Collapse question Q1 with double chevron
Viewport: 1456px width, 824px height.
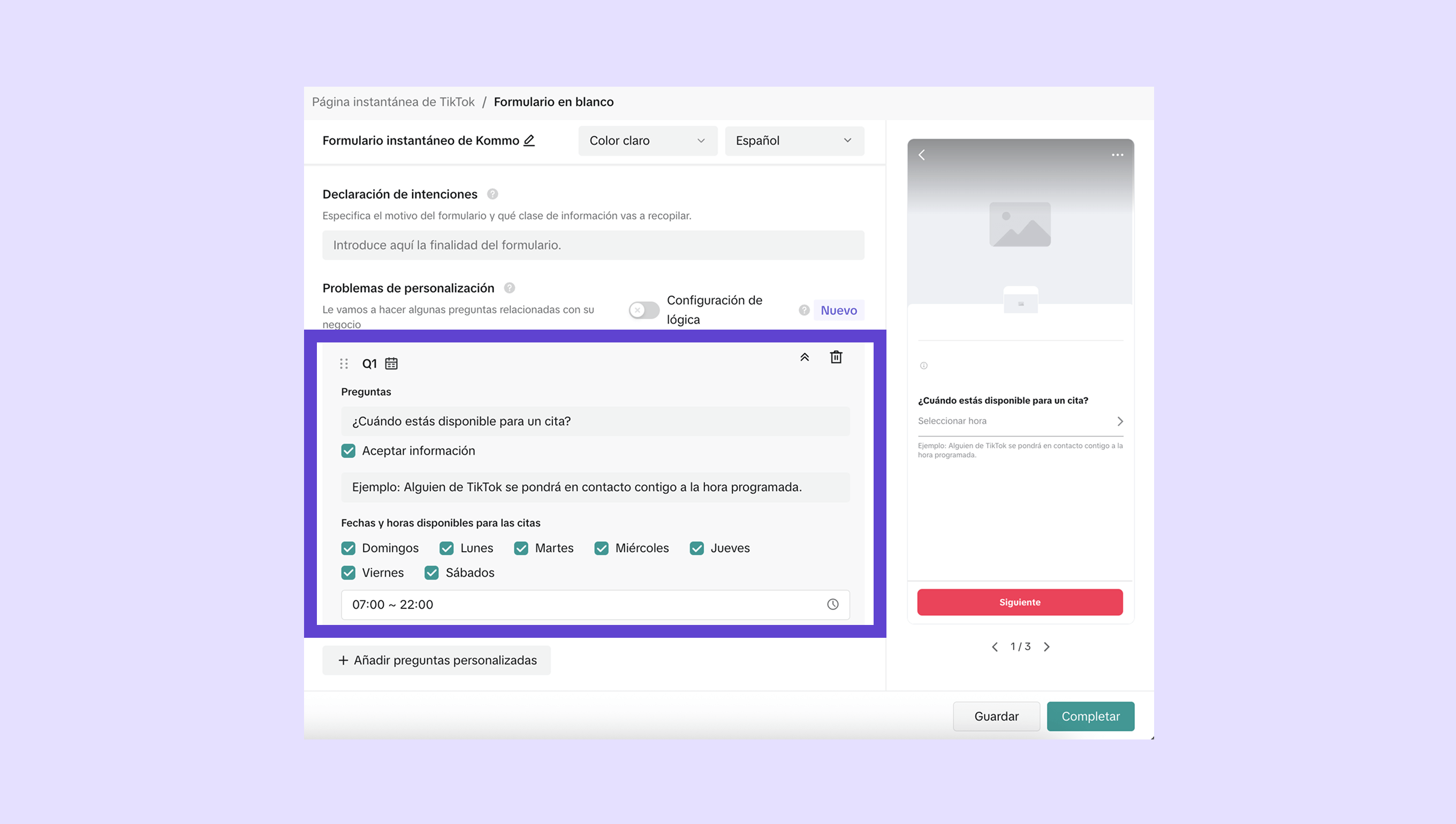(805, 357)
